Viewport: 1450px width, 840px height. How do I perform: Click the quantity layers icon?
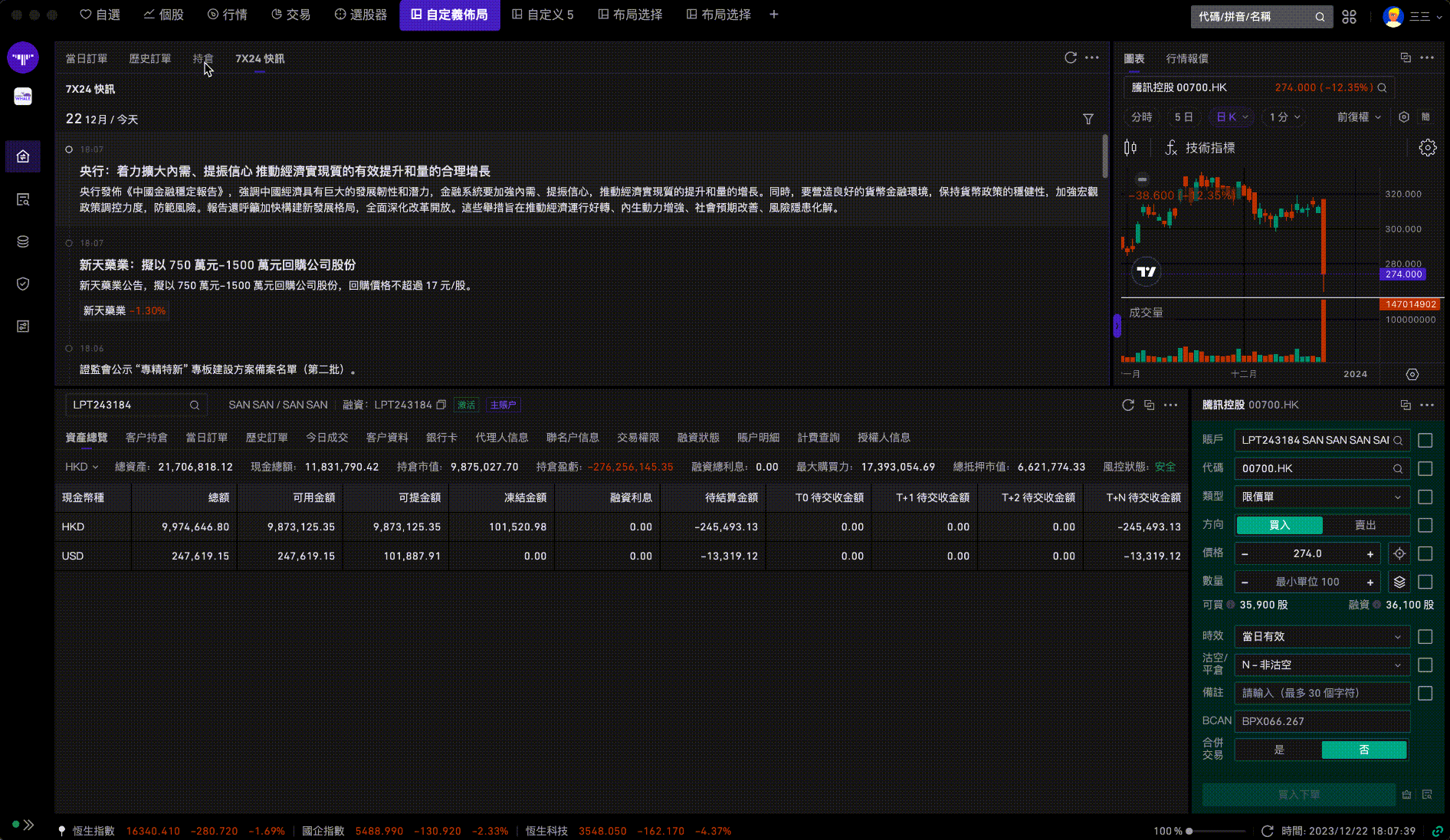click(1399, 582)
